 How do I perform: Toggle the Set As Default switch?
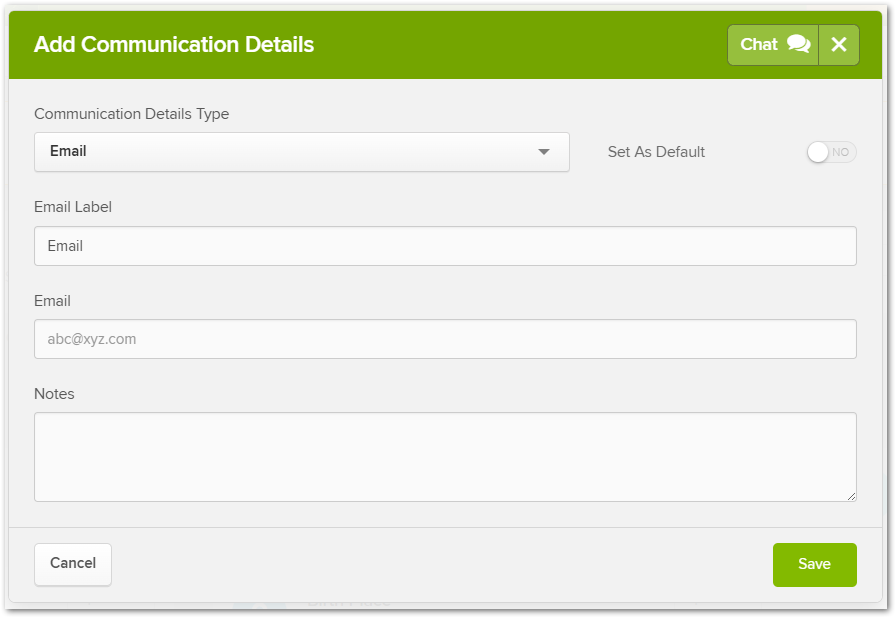click(x=832, y=152)
